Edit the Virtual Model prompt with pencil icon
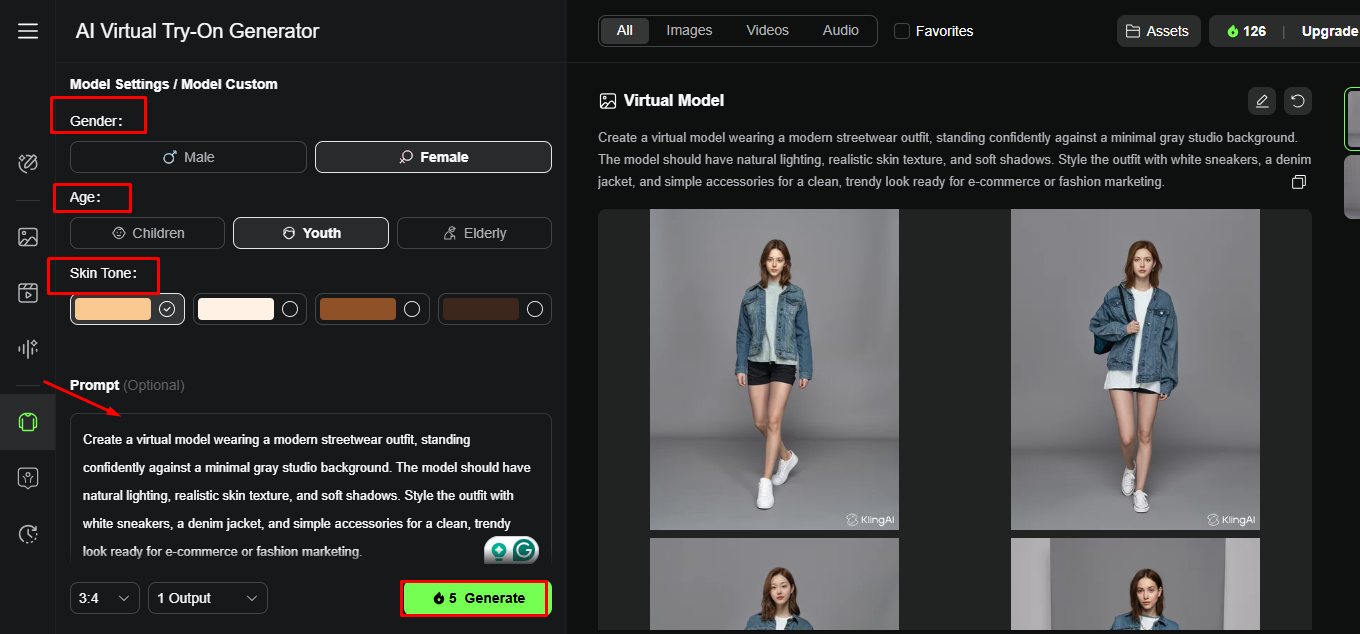The width and height of the screenshot is (1360, 634). coord(1262,101)
